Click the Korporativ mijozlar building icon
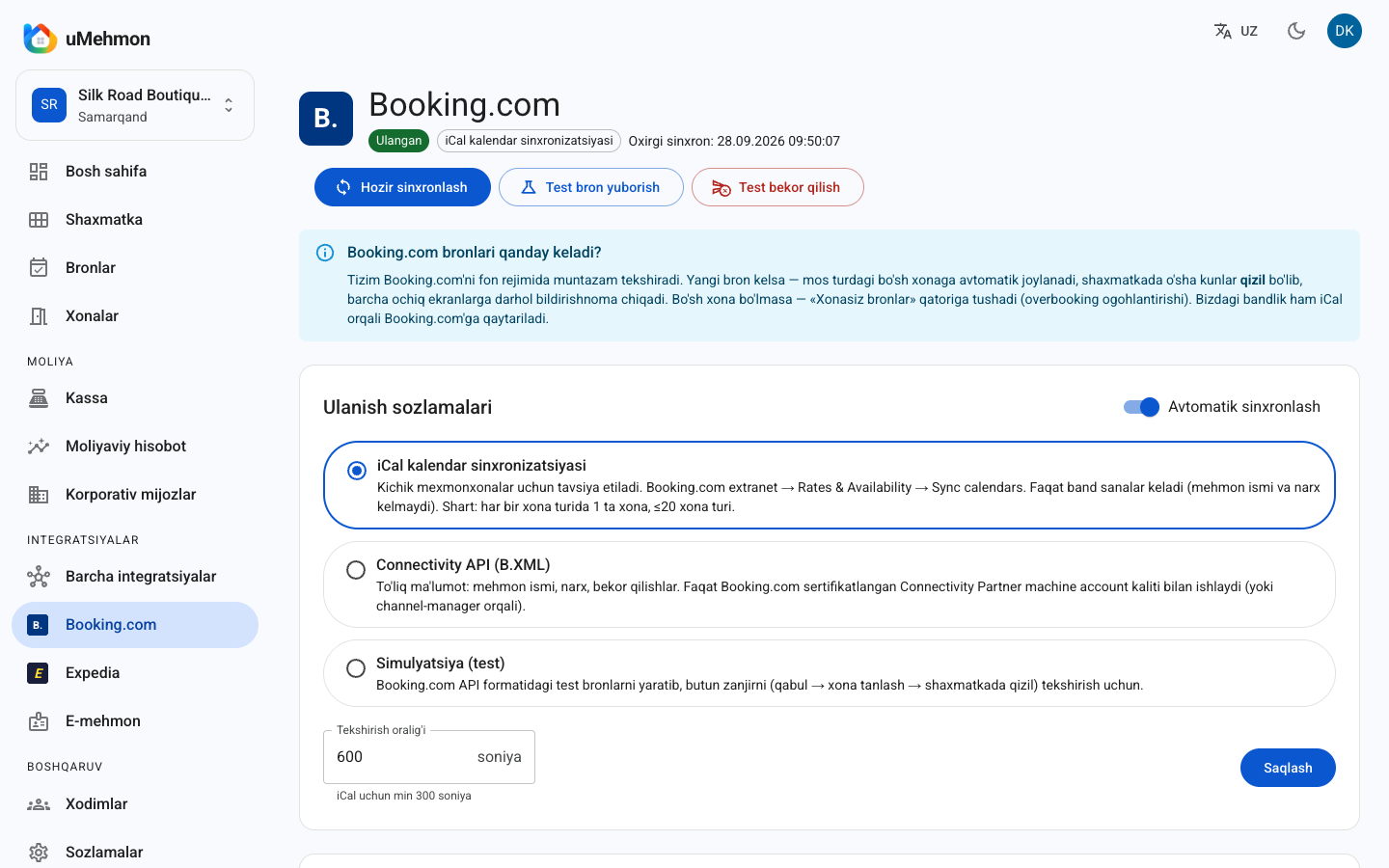Viewport: 1389px width, 868px height. pos(39,495)
